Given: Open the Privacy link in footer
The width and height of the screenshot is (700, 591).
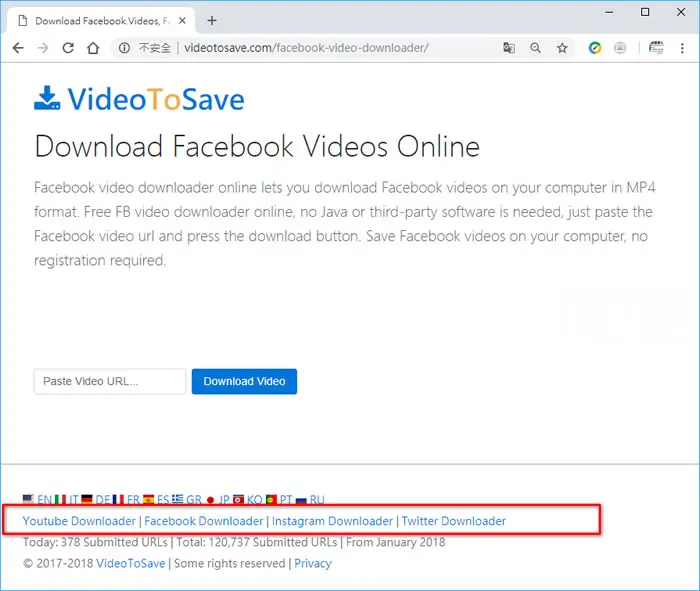Looking at the screenshot, I should pos(312,563).
